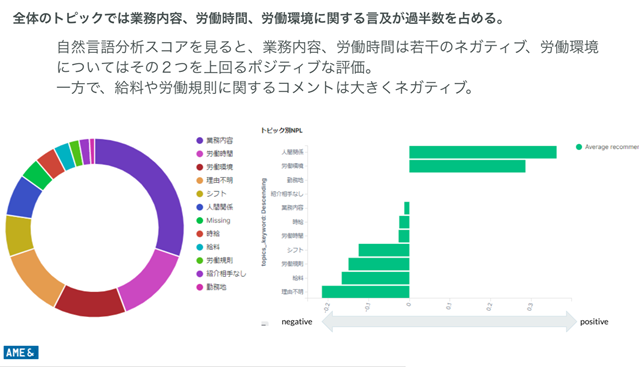Click the small icon beside the negative label
This screenshot has width=644, height=367.
[x=265, y=323]
